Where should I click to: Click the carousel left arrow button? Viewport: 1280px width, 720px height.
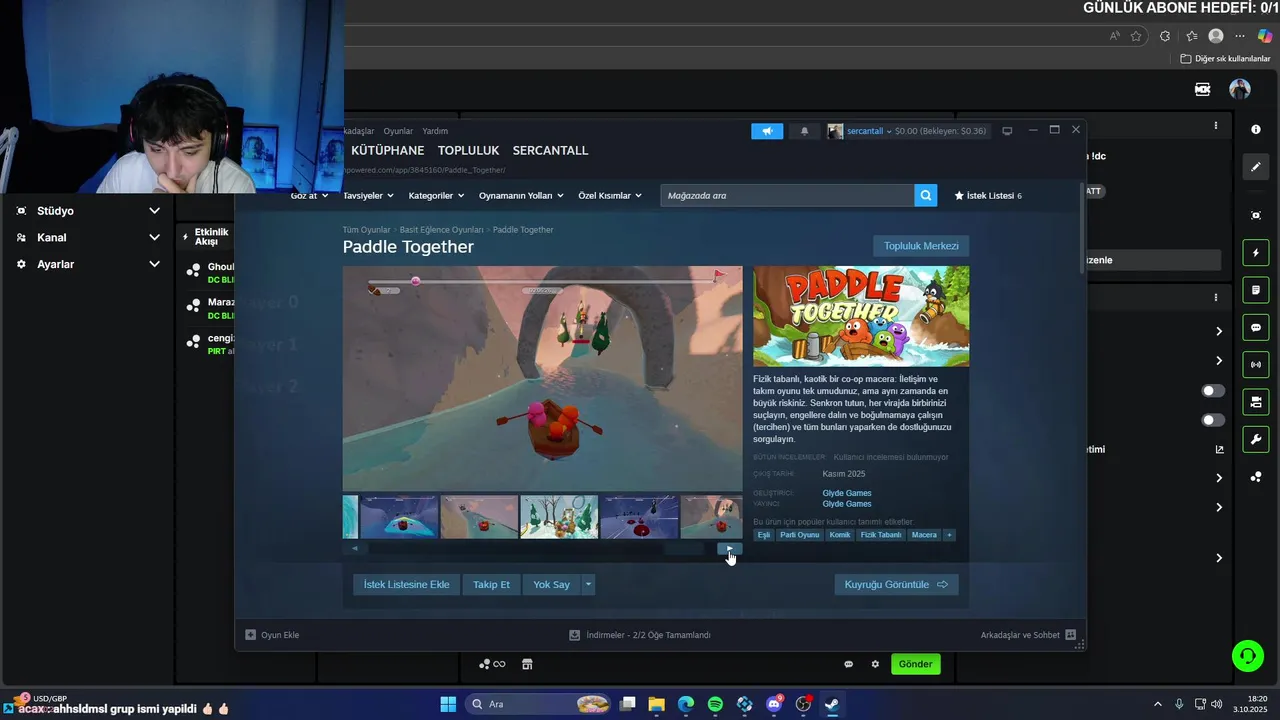point(354,548)
